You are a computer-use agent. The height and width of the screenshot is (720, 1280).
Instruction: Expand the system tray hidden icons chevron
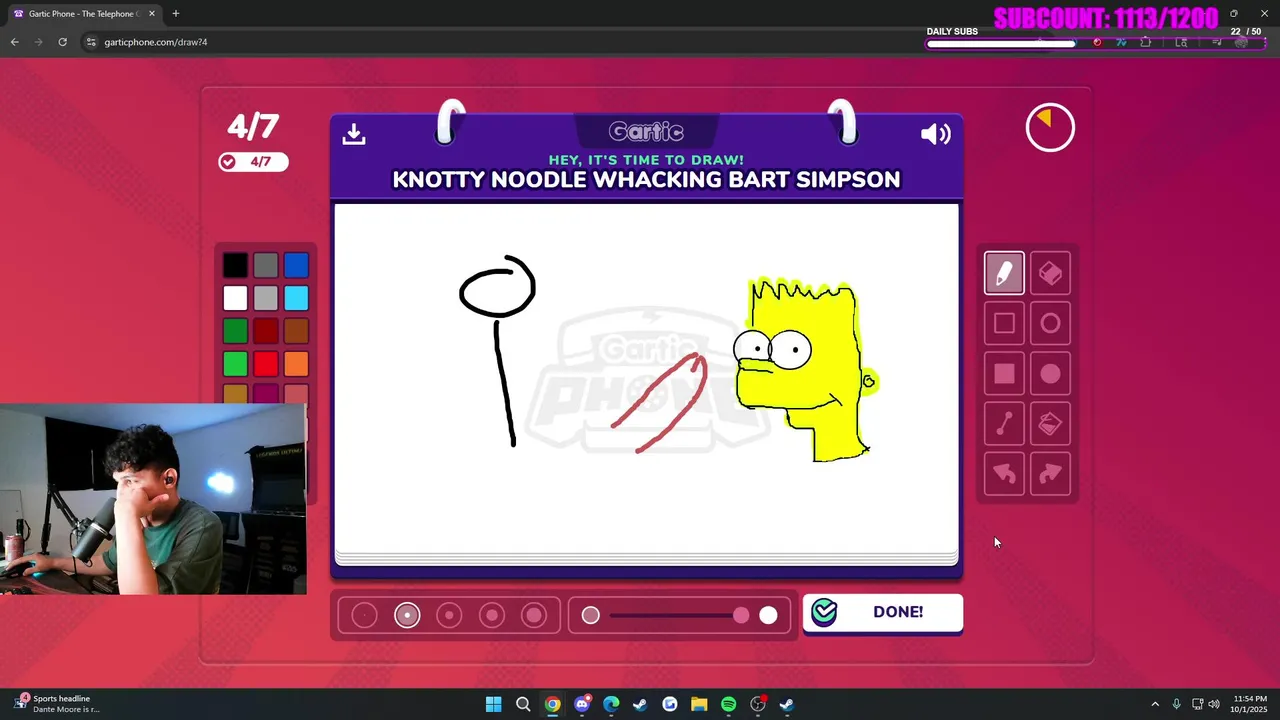point(1155,704)
